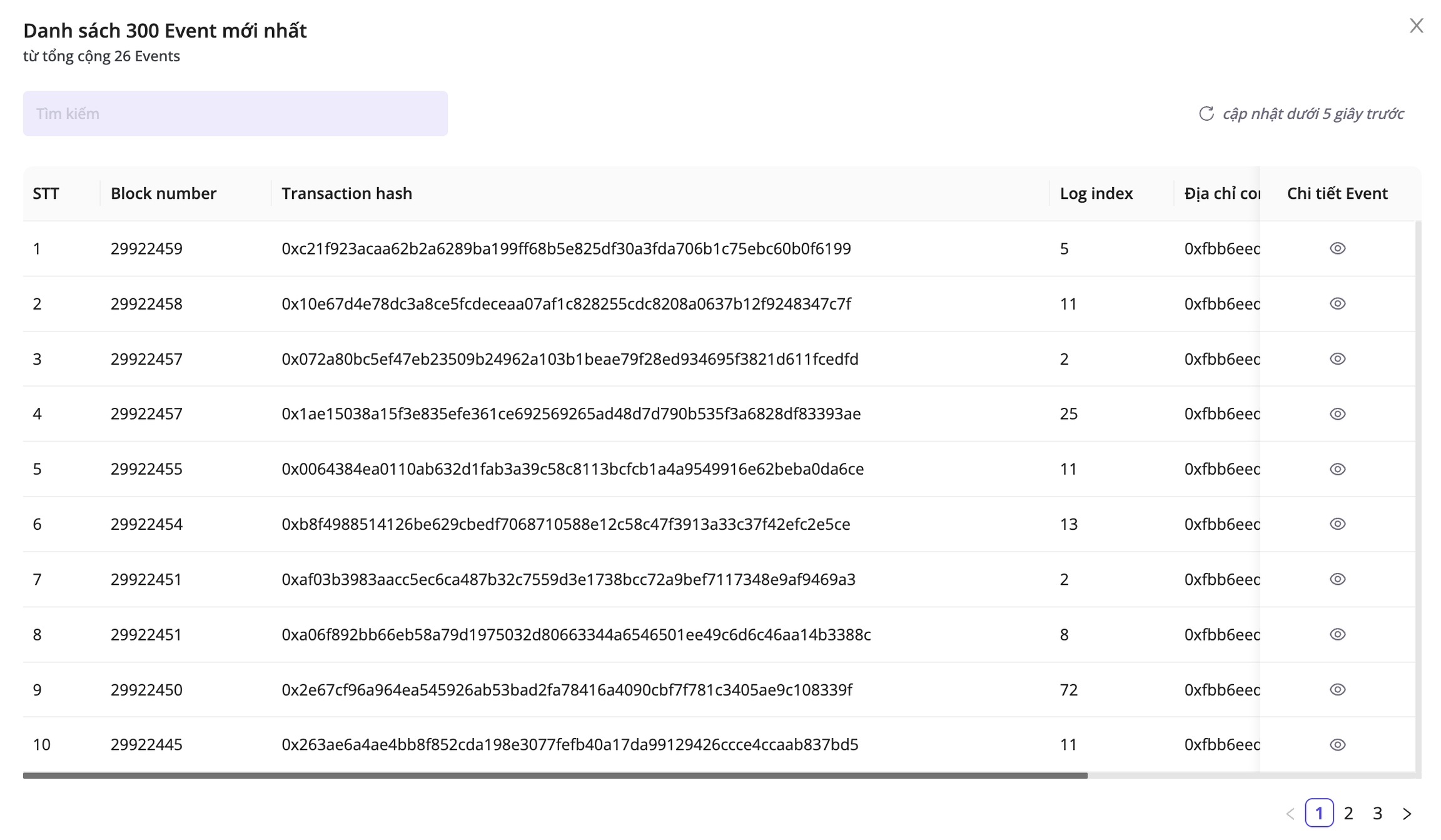
Task: View event details for row 8
Action: [1337, 634]
